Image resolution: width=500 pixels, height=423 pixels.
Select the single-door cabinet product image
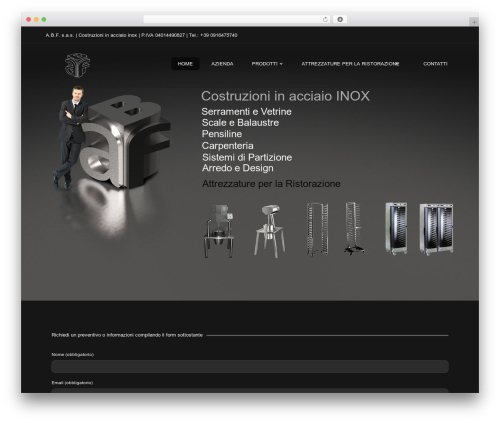coord(396,228)
